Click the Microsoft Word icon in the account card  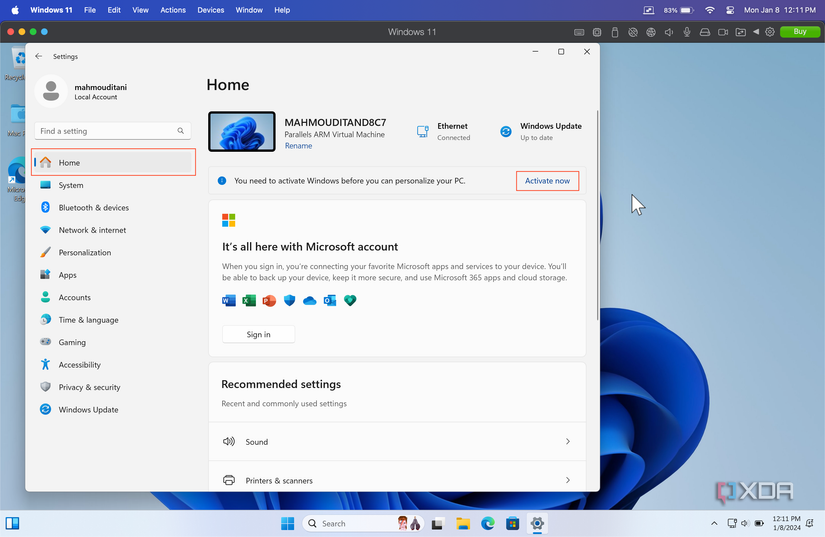pos(229,300)
